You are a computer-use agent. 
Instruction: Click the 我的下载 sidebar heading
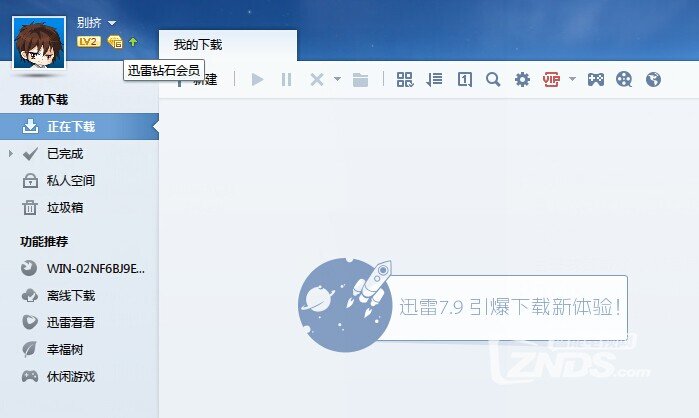(44, 100)
